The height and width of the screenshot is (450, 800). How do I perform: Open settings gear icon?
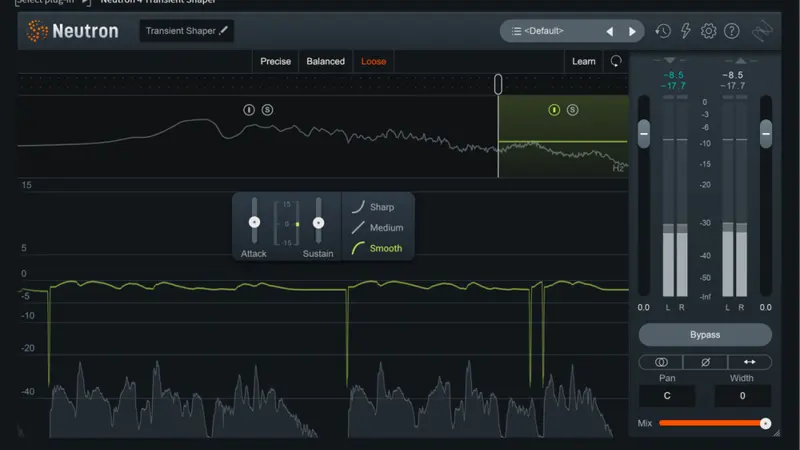tap(708, 31)
